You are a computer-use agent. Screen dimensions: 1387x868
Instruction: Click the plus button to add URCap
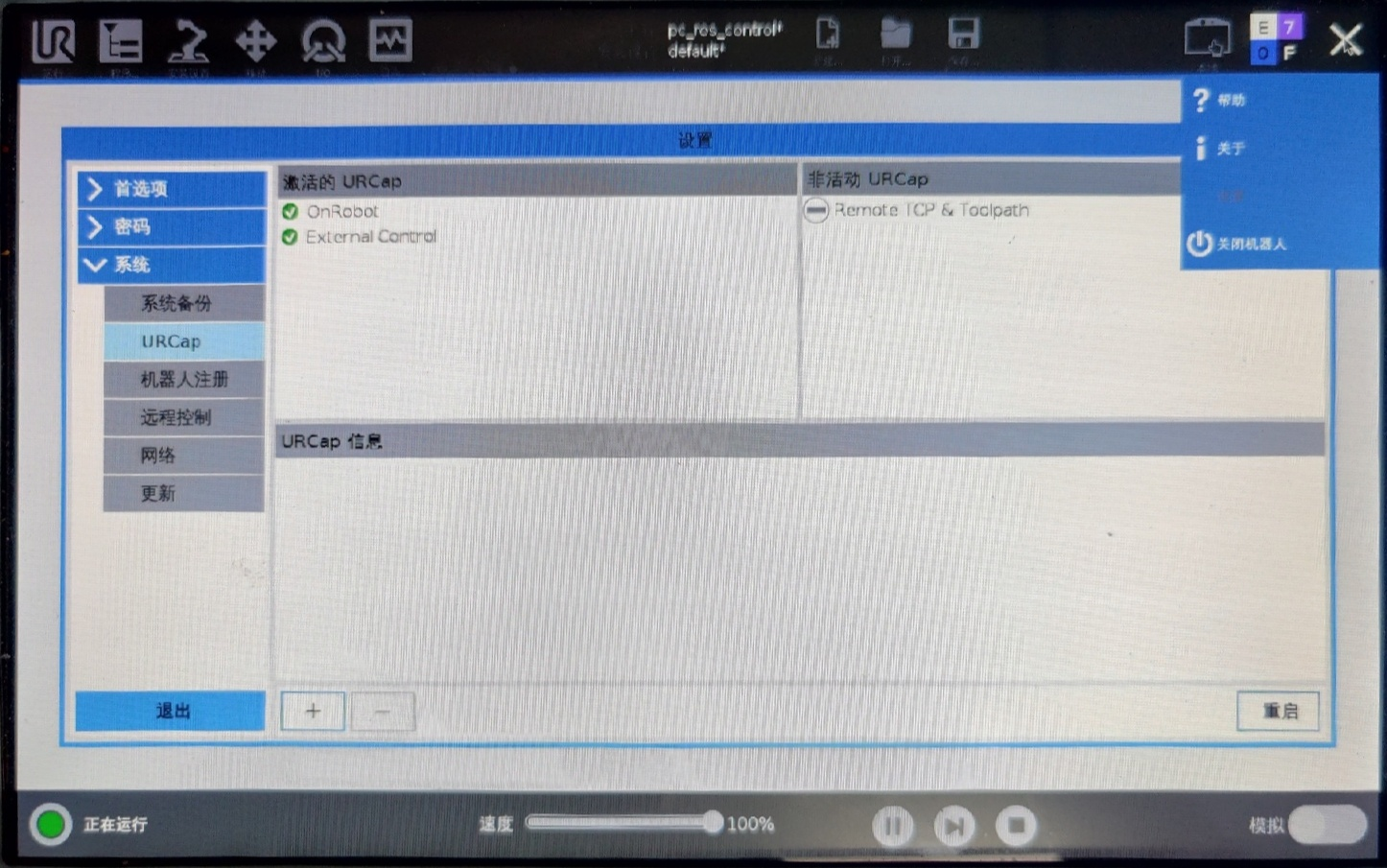tap(313, 711)
